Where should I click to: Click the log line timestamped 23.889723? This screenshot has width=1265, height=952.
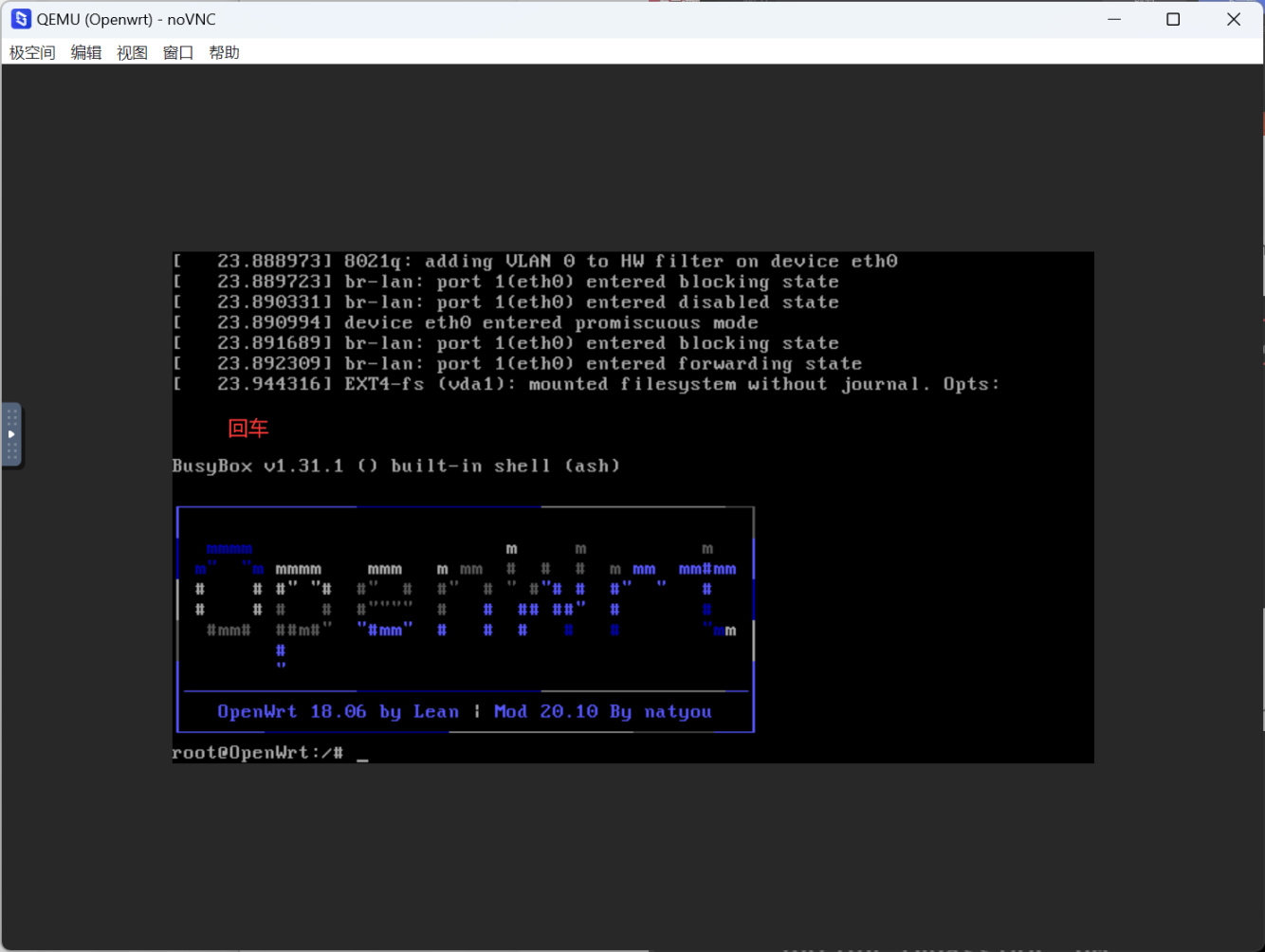point(505,283)
